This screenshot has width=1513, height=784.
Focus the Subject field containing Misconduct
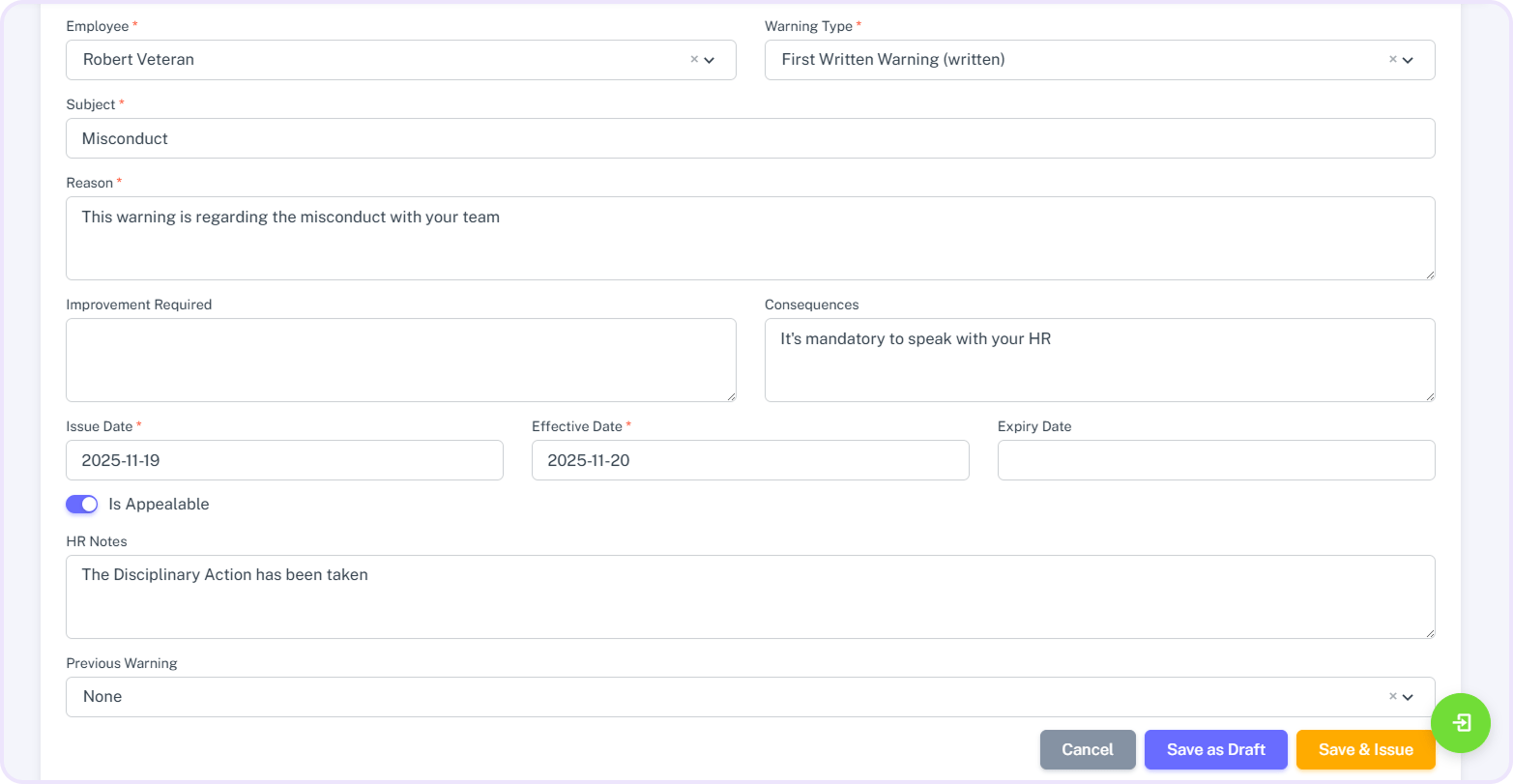(x=750, y=138)
